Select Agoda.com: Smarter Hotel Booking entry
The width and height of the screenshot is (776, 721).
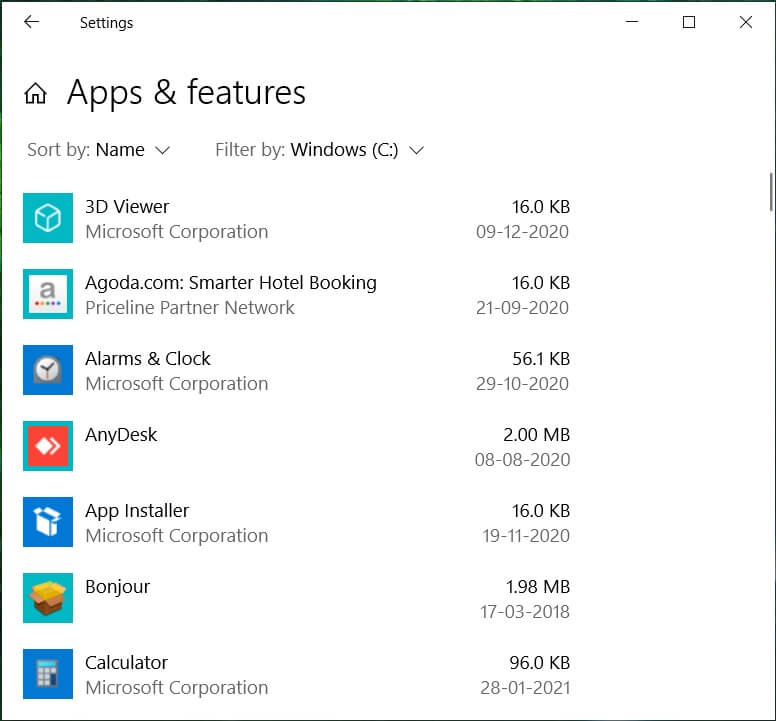point(231,283)
